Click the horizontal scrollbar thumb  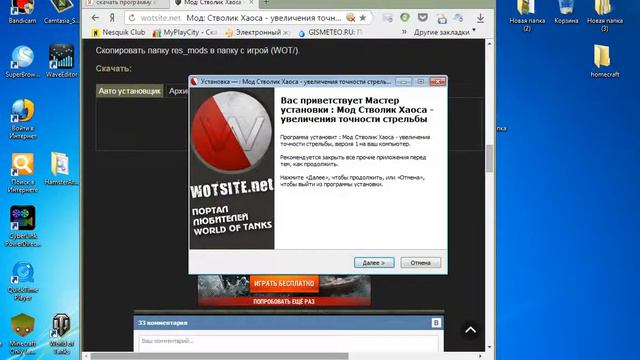tap(220, 356)
